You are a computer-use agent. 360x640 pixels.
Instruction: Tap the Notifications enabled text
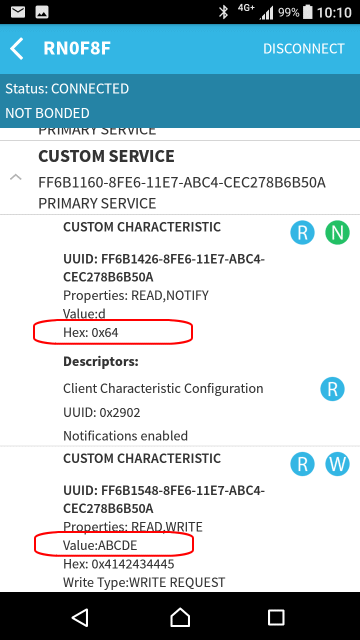125,436
